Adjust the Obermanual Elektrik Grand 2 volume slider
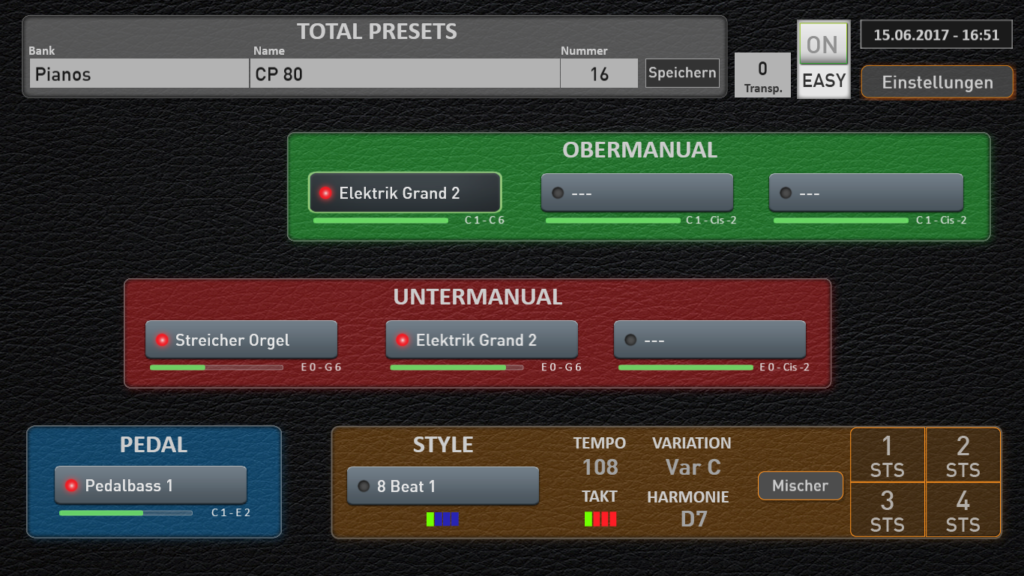 pyautogui.click(x=381, y=221)
